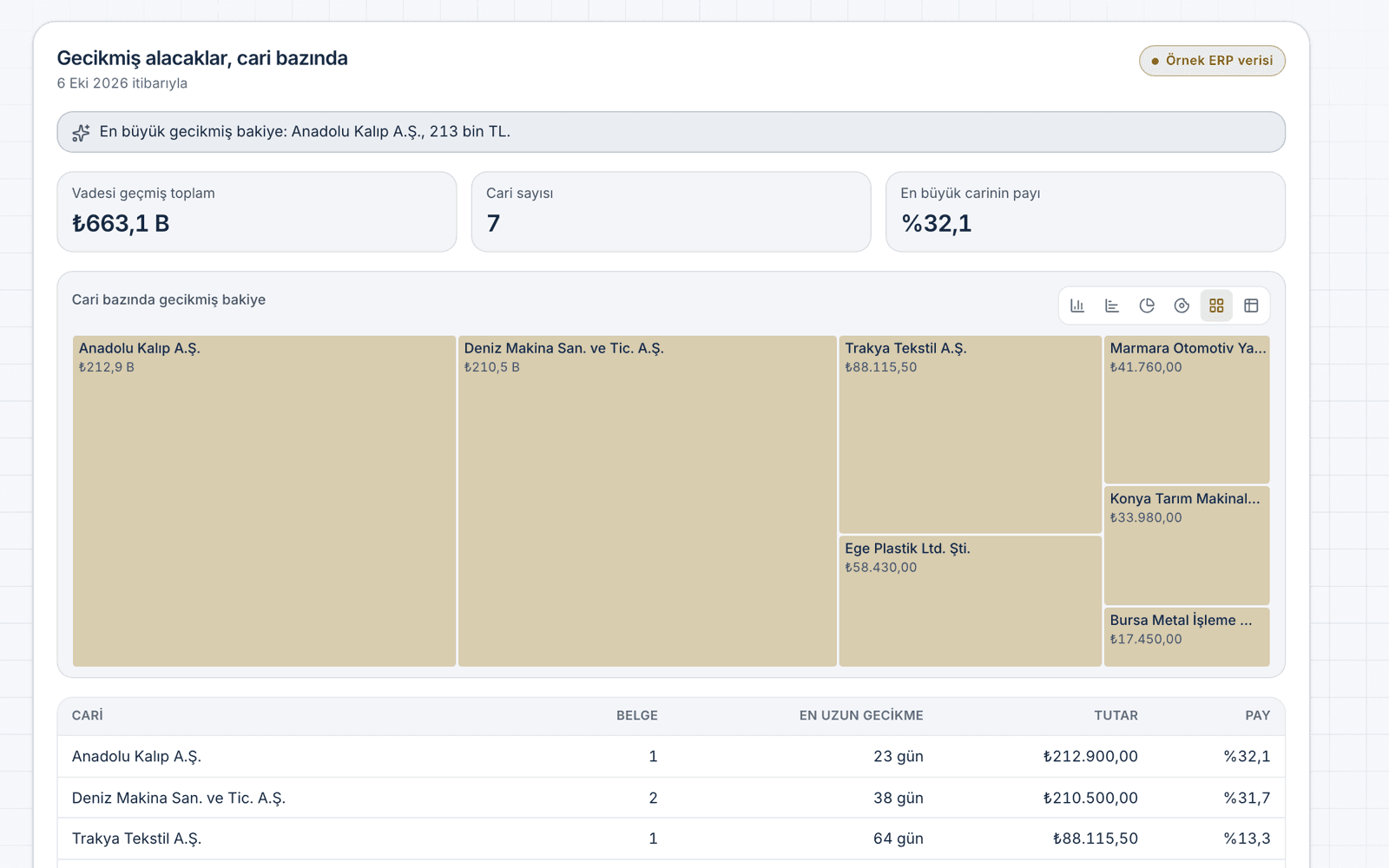This screenshot has width=1389, height=868.
Task: Select the Ege Plastik Ltd. Şti. tile
Action: click(971, 602)
